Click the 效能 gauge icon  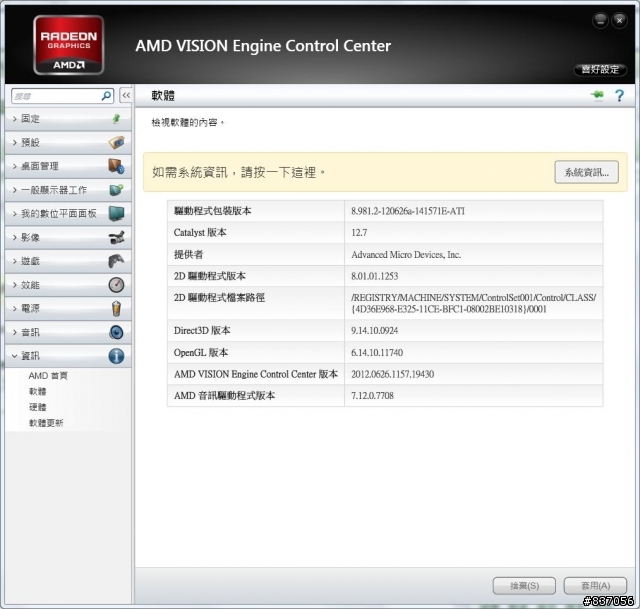(x=116, y=284)
